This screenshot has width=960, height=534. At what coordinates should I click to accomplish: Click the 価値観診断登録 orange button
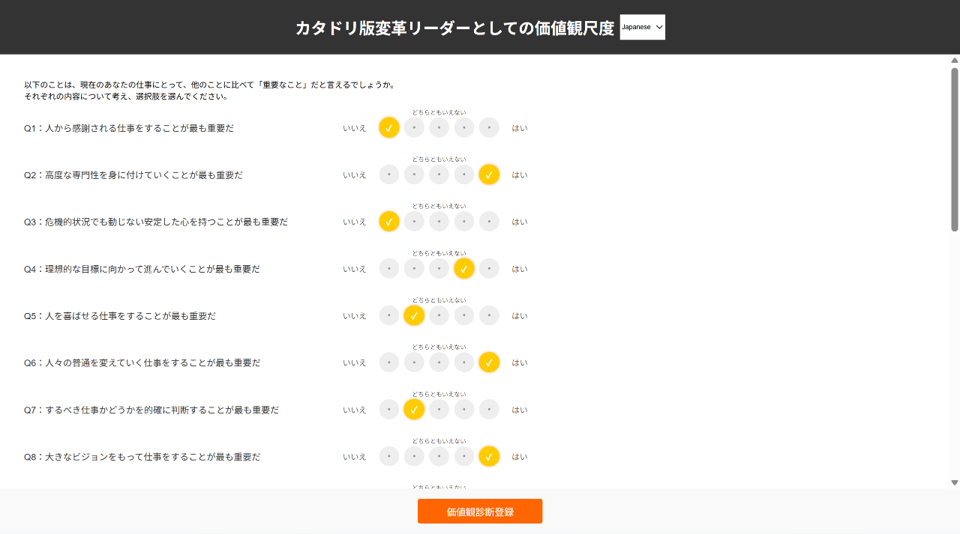[x=480, y=511]
